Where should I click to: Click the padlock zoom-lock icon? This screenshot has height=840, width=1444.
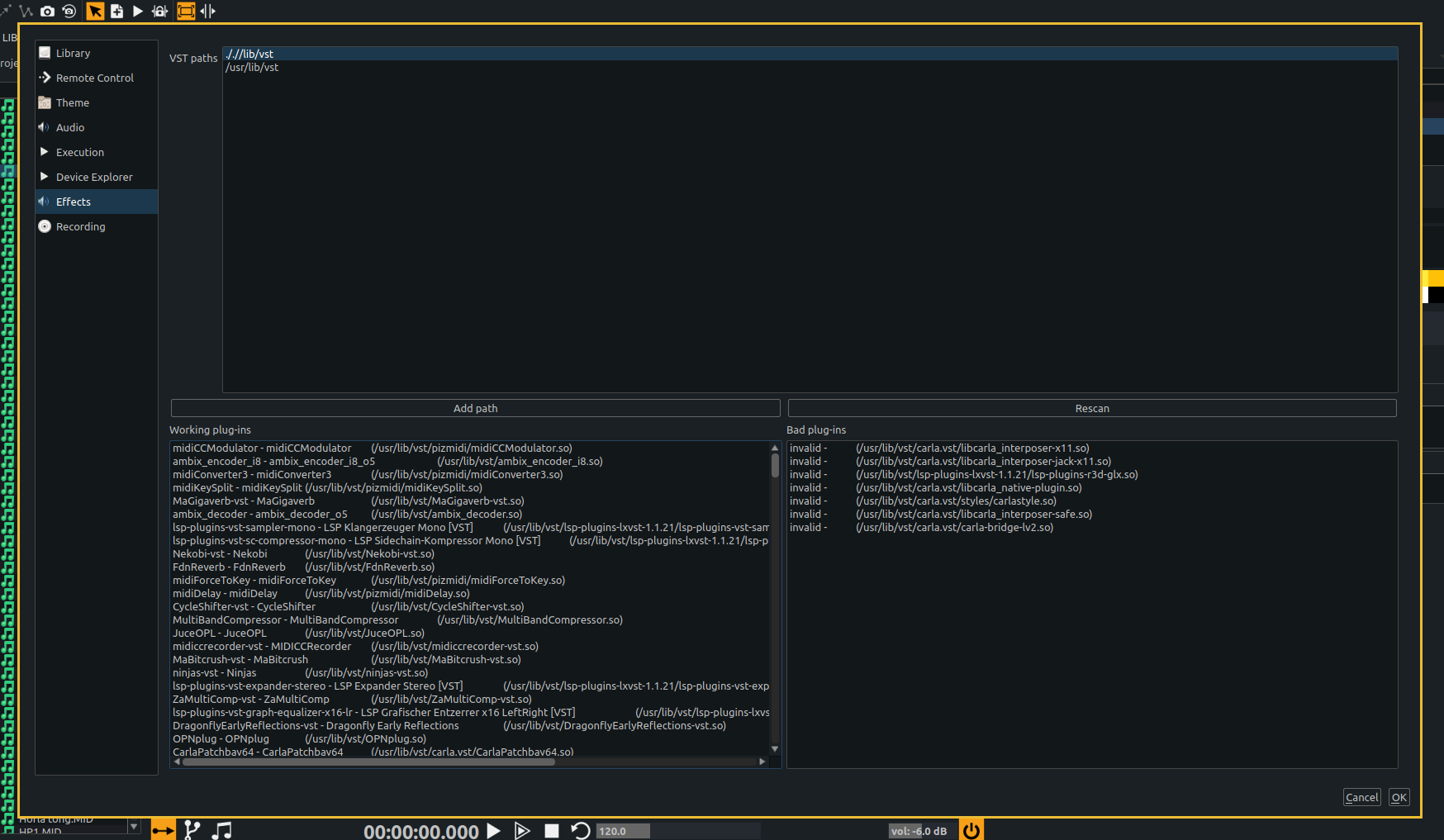159,11
